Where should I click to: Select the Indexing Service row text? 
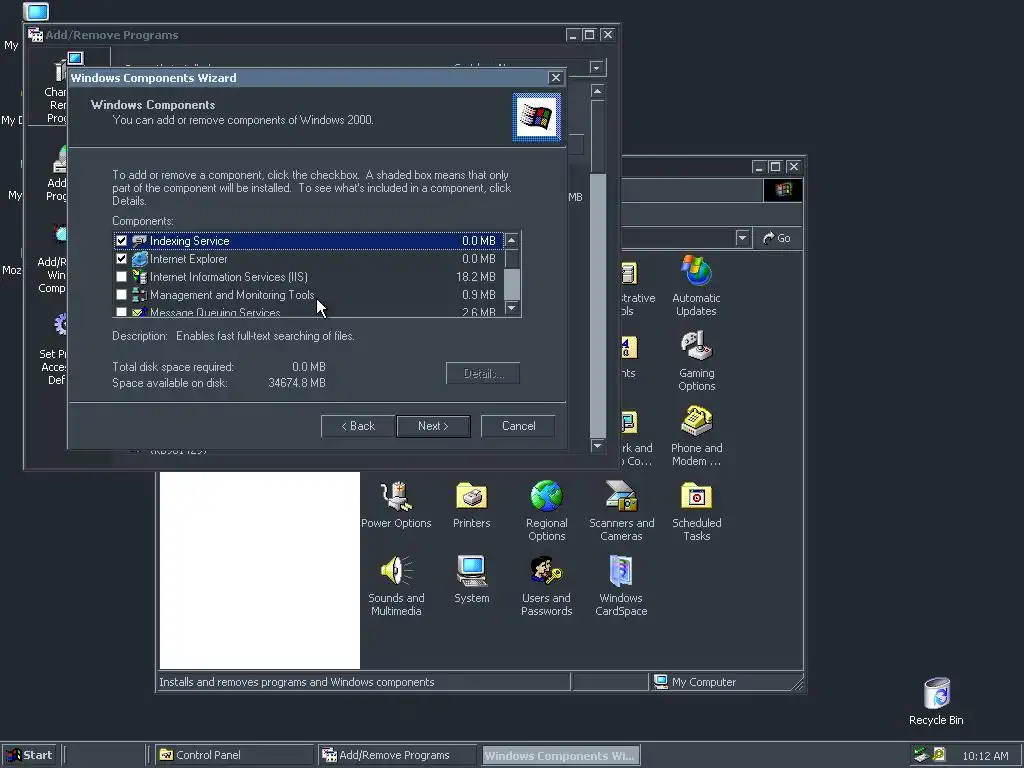(x=189, y=241)
